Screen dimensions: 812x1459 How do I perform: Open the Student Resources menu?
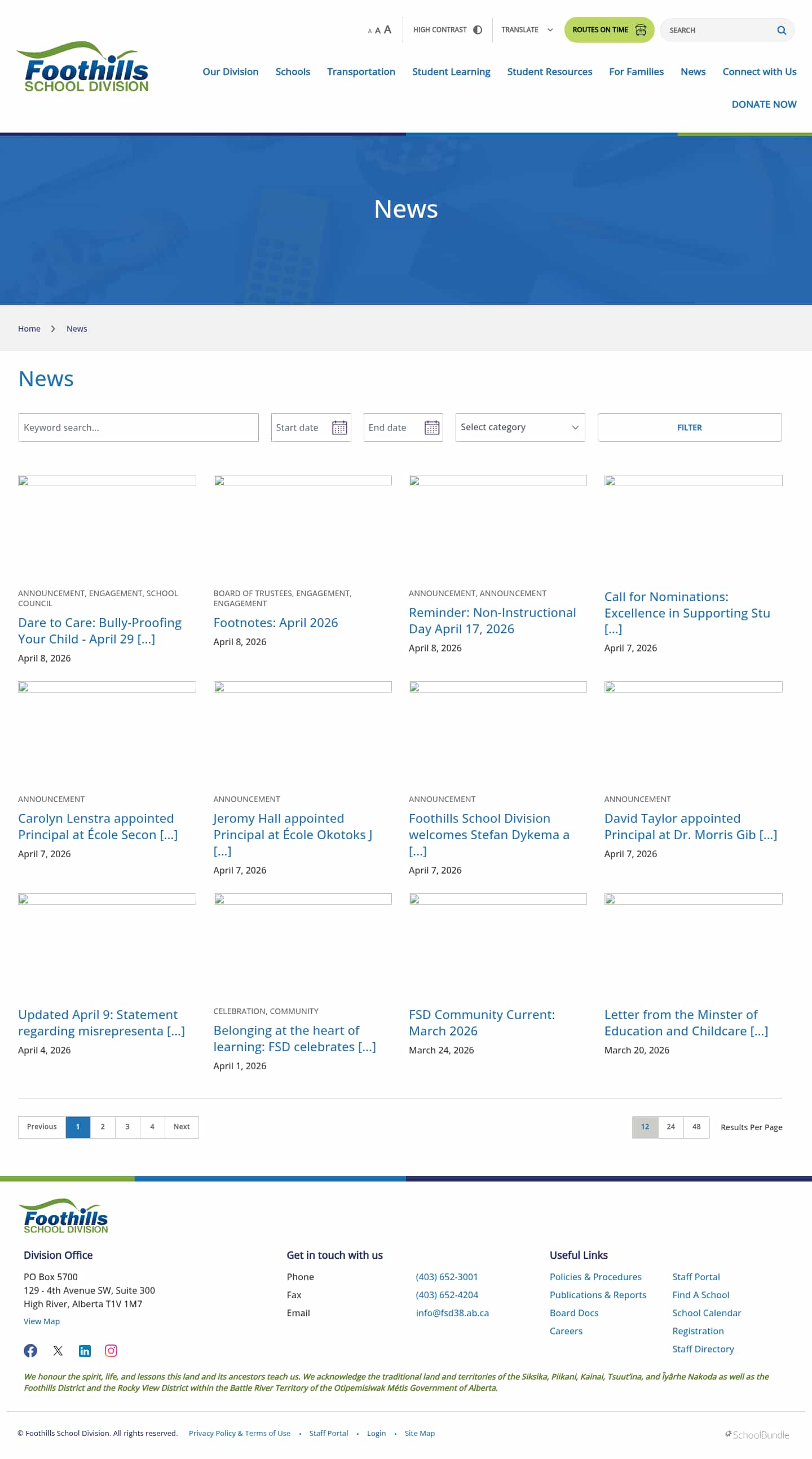tap(549, 72)
